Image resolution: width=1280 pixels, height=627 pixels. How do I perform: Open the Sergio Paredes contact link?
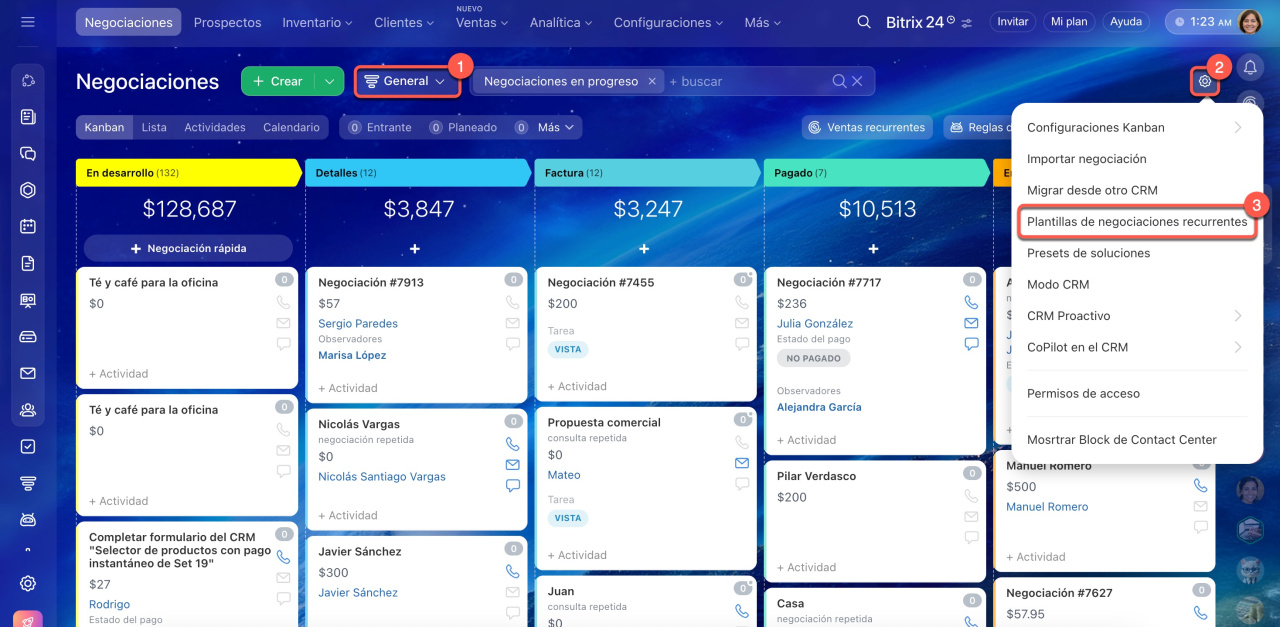[358, 324]
